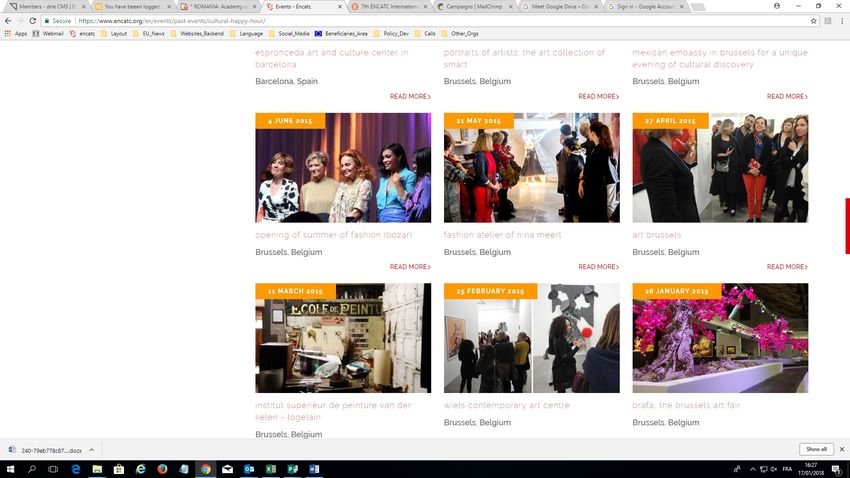Open 'art brussels' event title
The height and width of the screenshot is (478, 850).
click(x=656, y=235)
